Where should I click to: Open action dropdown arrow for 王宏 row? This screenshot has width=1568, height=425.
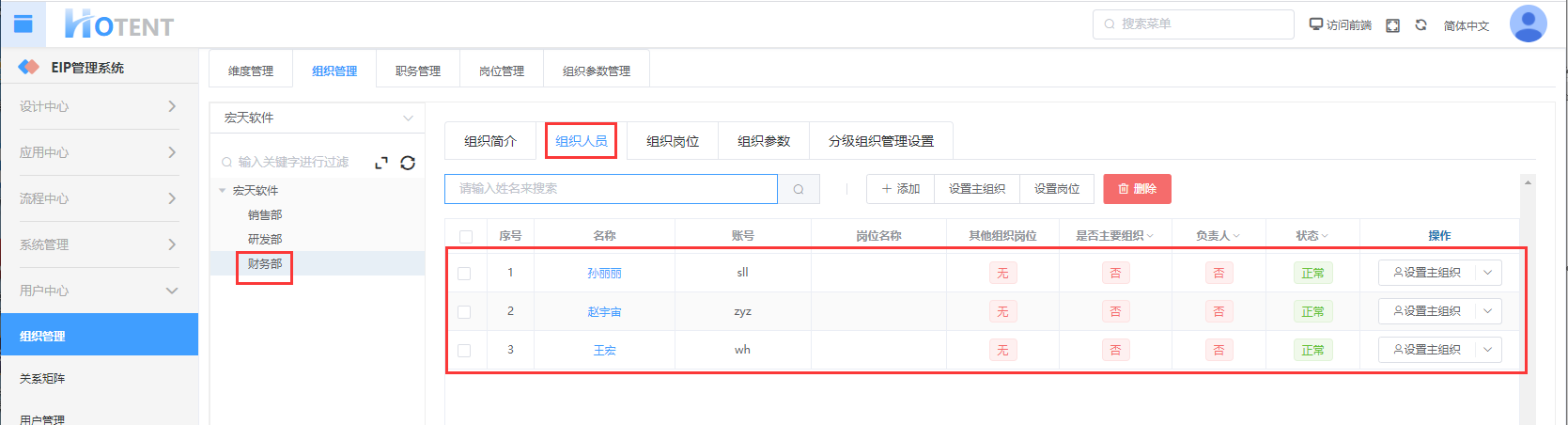tap(1488, 350)
